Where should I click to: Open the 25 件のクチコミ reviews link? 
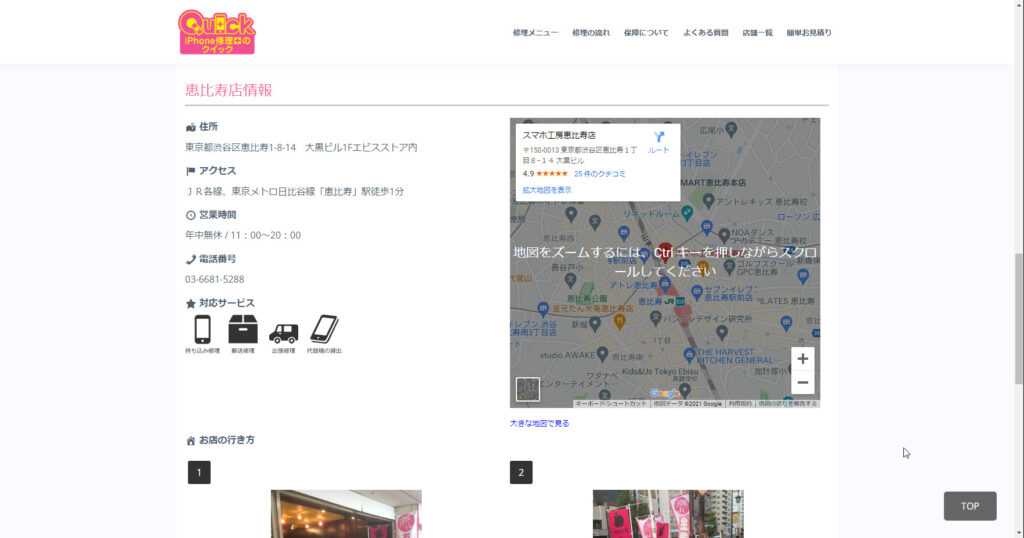pos(600,174)
